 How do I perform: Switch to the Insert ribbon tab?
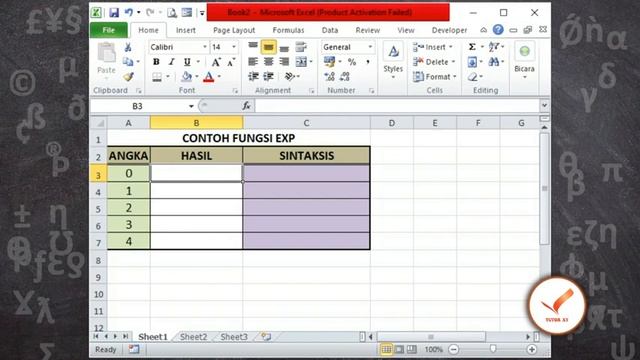(x=186, y=30)
